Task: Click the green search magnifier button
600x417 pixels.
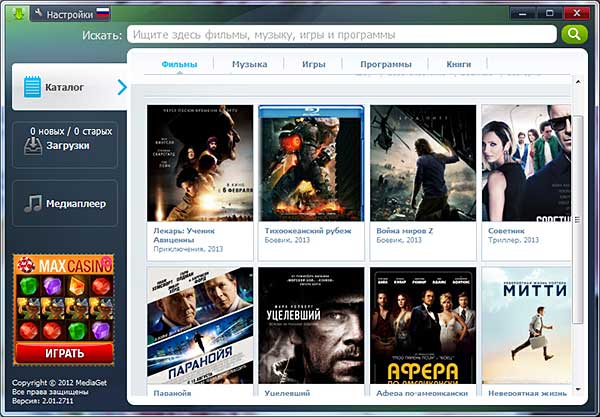Action: pos(574,34)
